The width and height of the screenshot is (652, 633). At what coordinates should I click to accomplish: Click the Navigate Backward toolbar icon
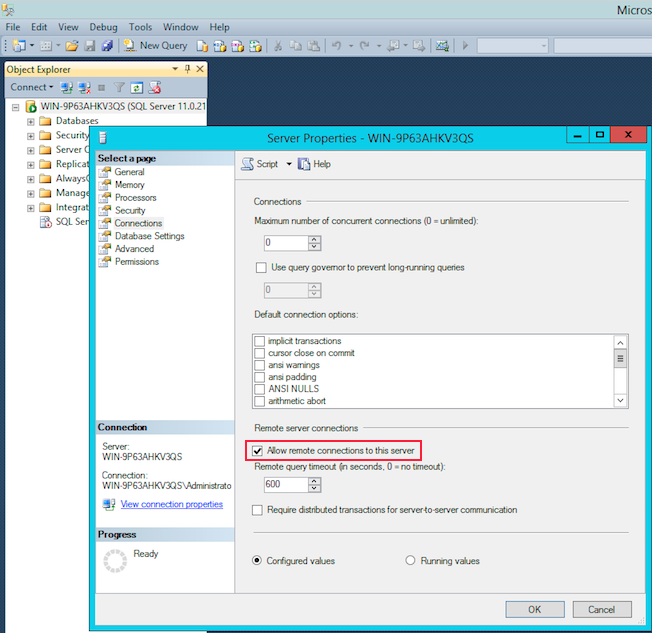tap(393, 46)
